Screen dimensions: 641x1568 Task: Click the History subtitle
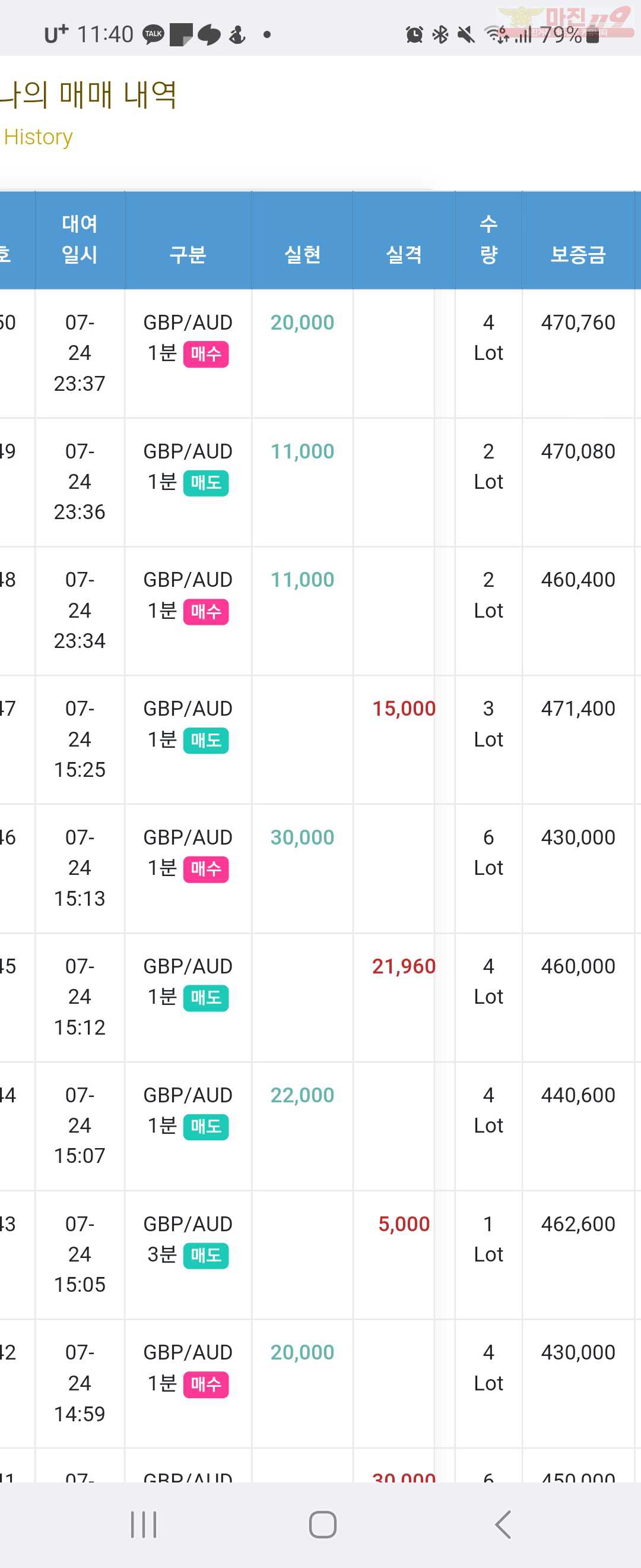click(x=38, y=137)
